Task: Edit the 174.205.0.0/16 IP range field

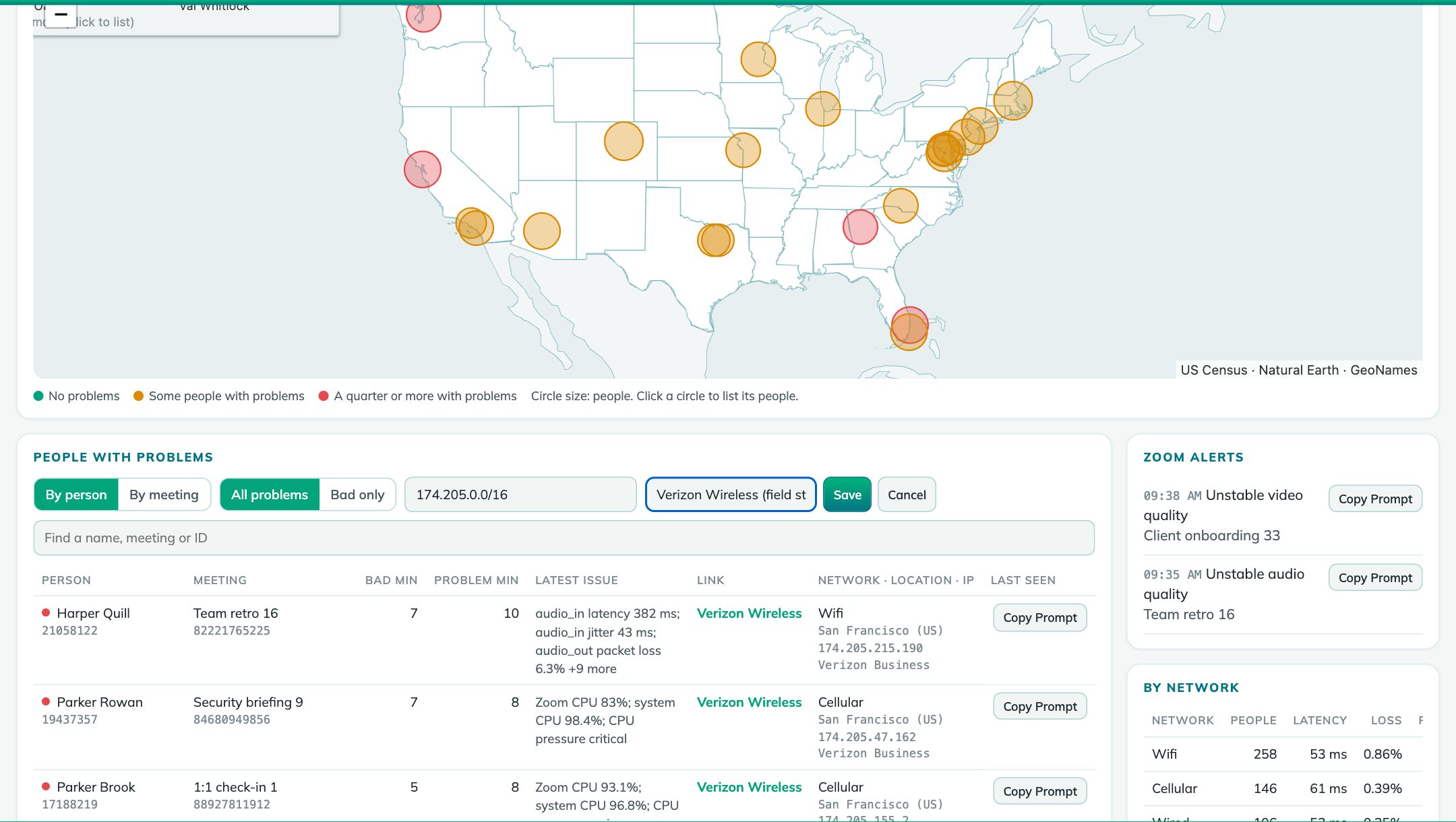Action: (520, 495)
